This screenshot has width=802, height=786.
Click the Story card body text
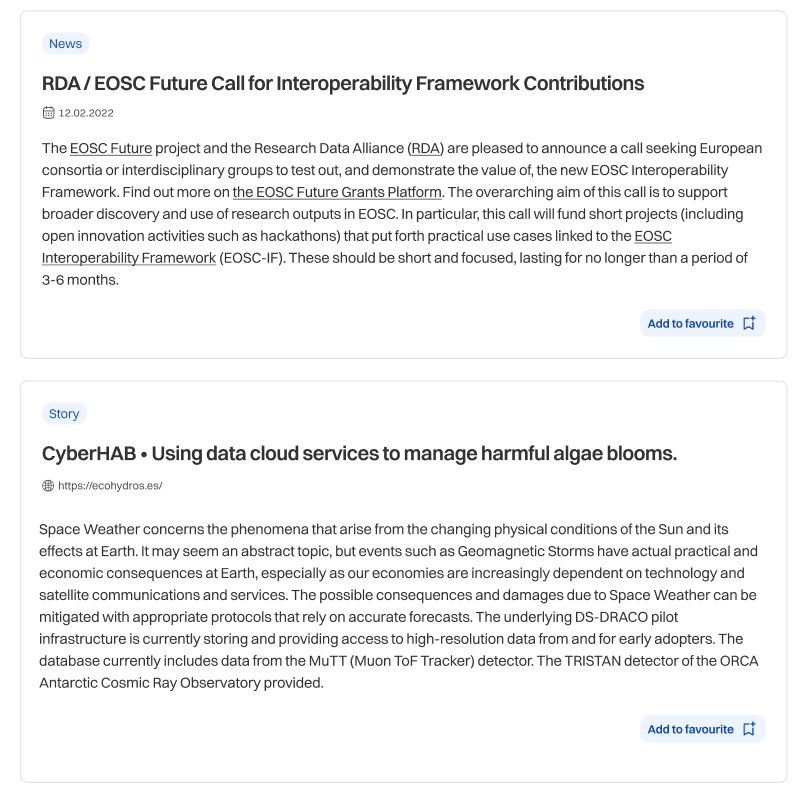click(400, 604)
